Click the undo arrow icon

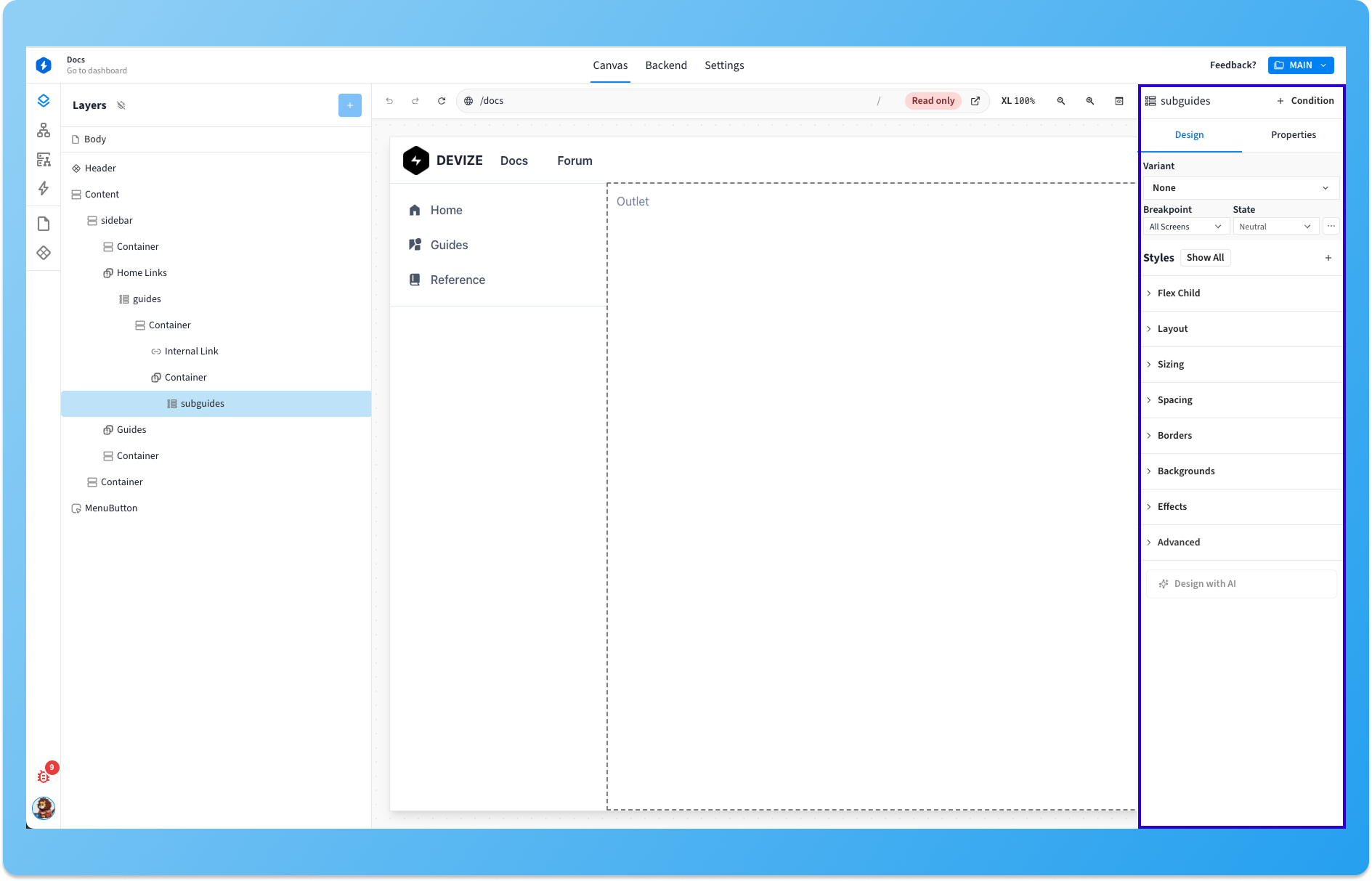click(x=389, y=101)
